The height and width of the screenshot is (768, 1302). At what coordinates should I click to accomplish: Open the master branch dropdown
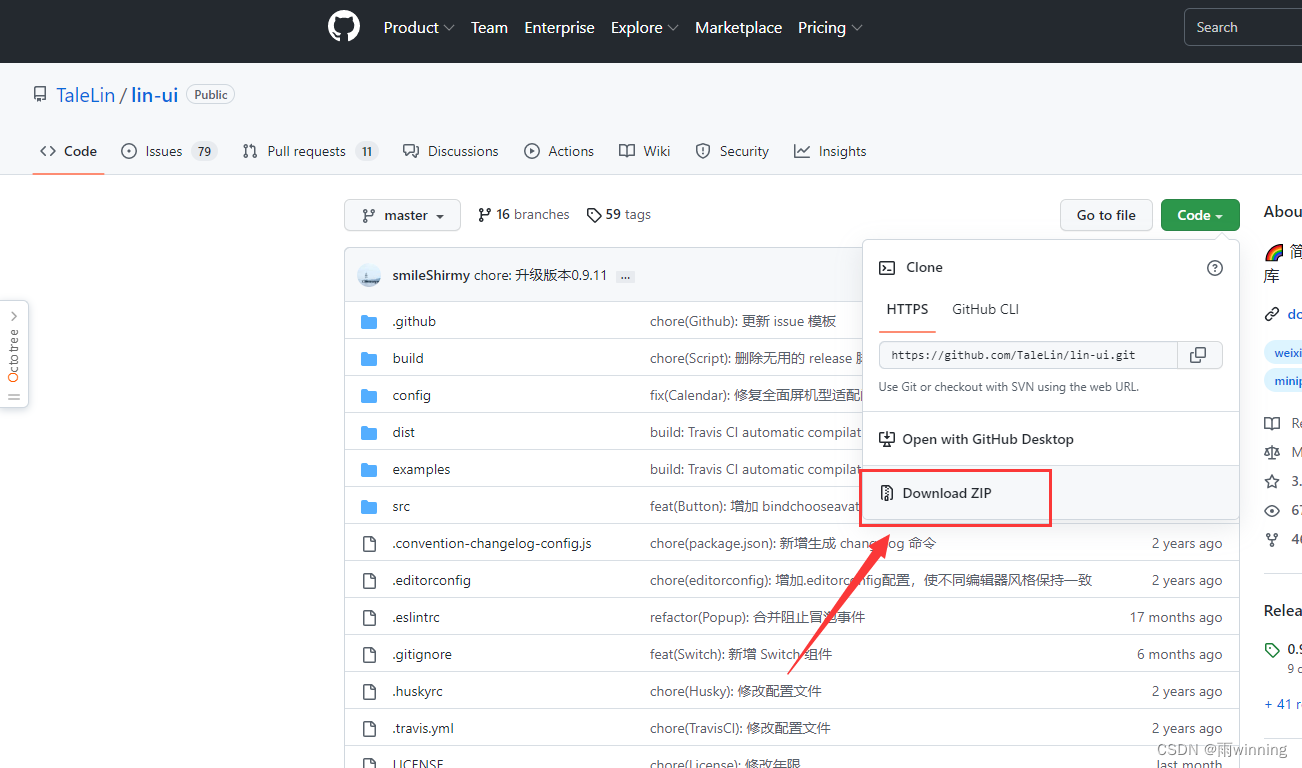click(402, 215)
